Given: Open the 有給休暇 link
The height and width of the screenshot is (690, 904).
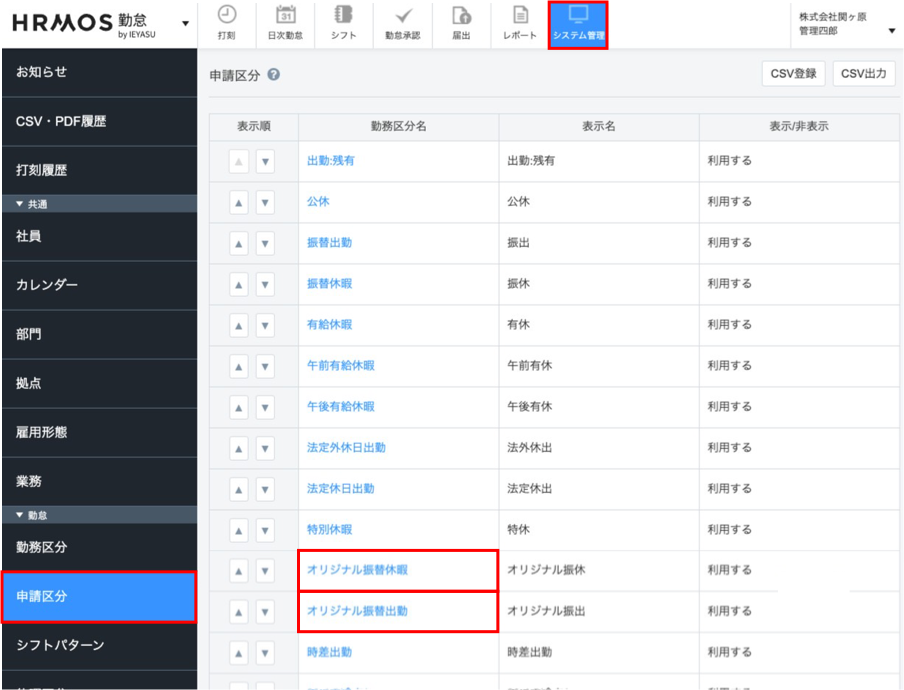Looking at the screenshot, I should point(329,325).
